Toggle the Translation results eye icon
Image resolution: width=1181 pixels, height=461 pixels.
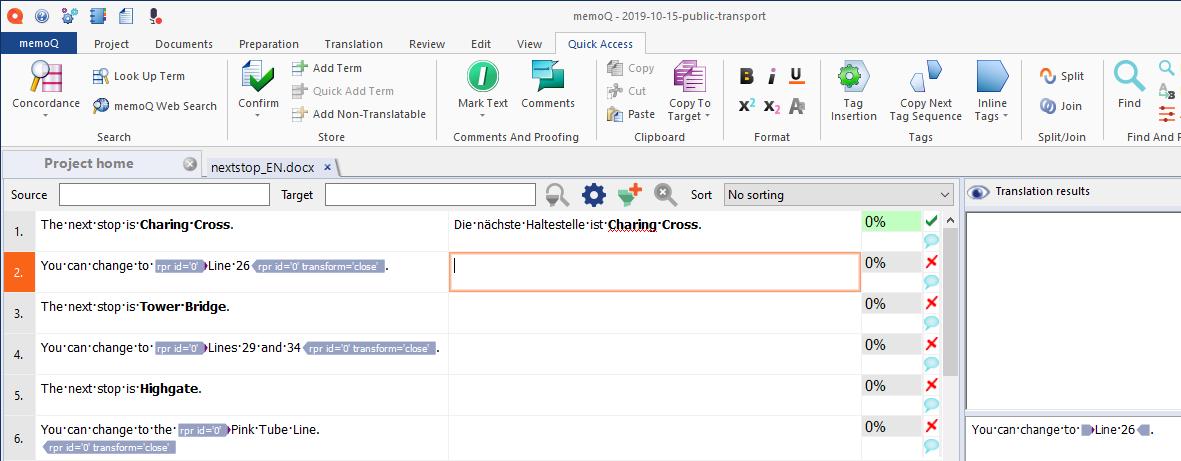(978, 191)
